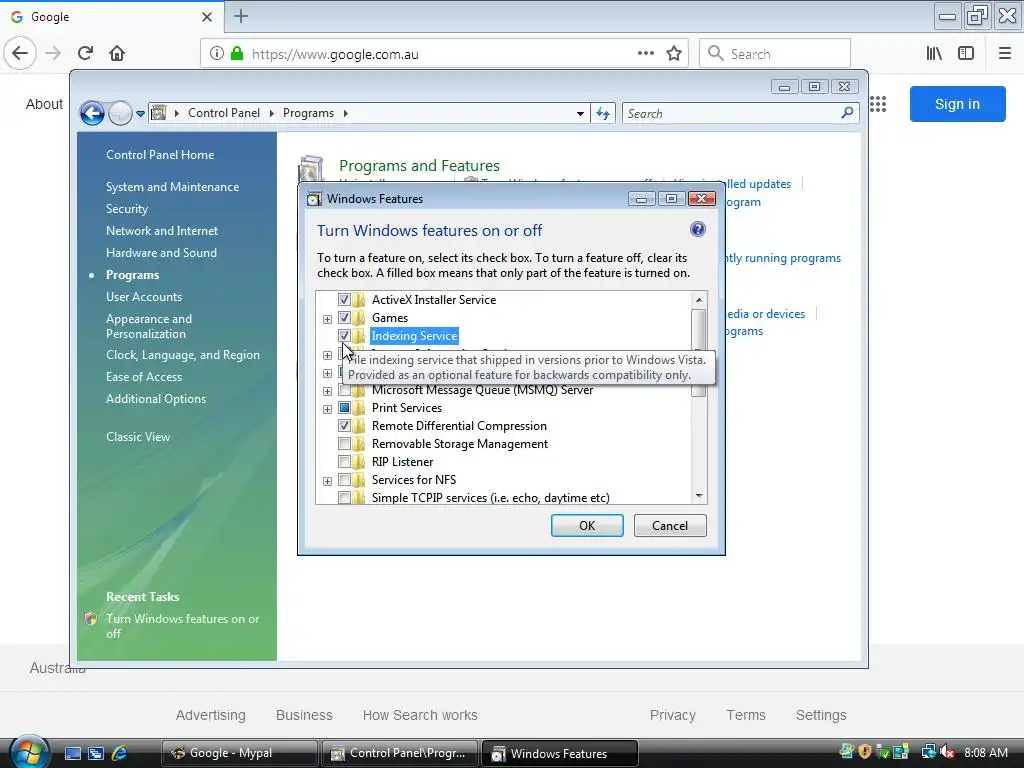
Task: Expand chevron after Control Panel breadcrumb
Action: pos(271,114)
